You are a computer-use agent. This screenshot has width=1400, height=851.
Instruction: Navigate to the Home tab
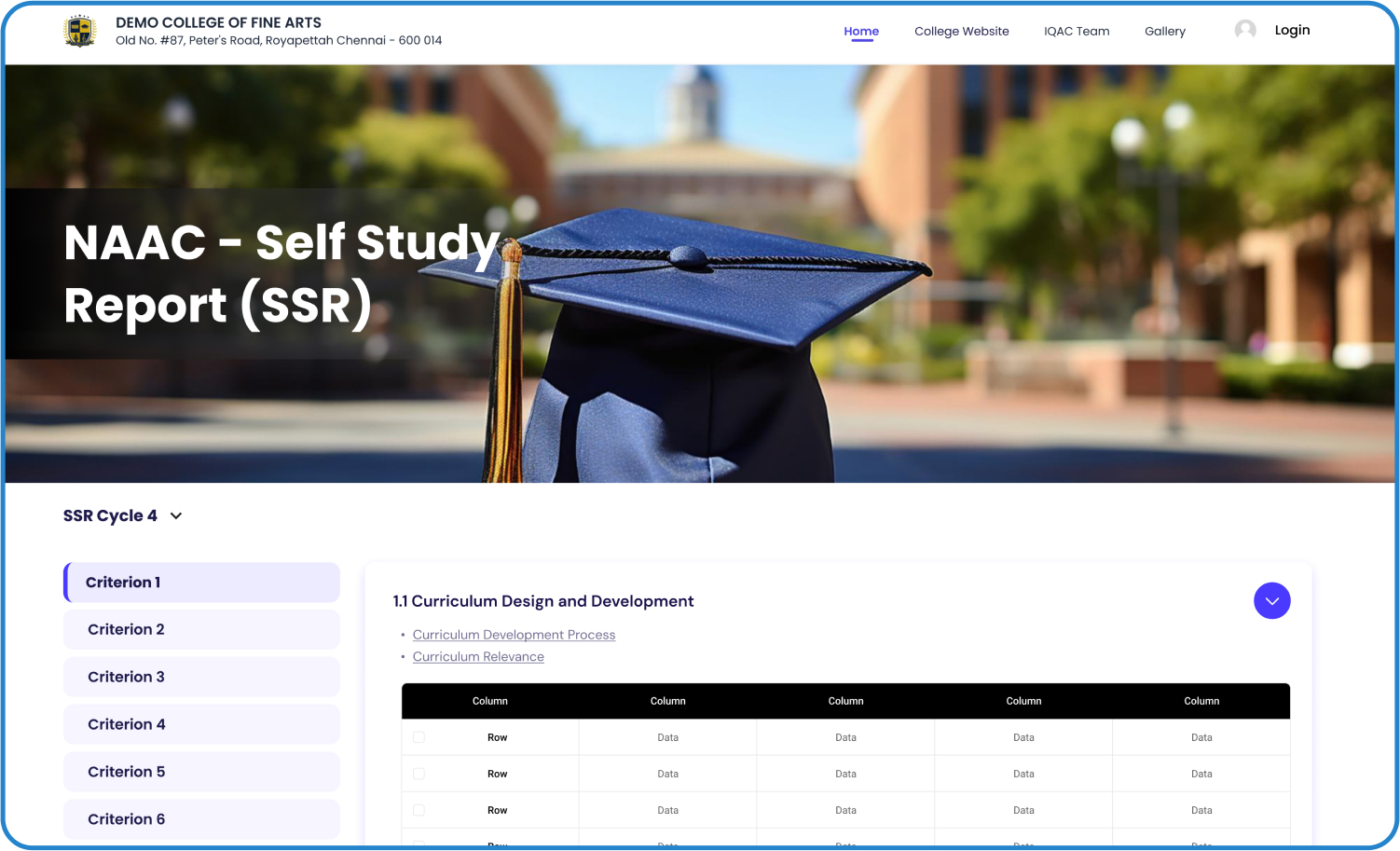click(x=860, y=31)
